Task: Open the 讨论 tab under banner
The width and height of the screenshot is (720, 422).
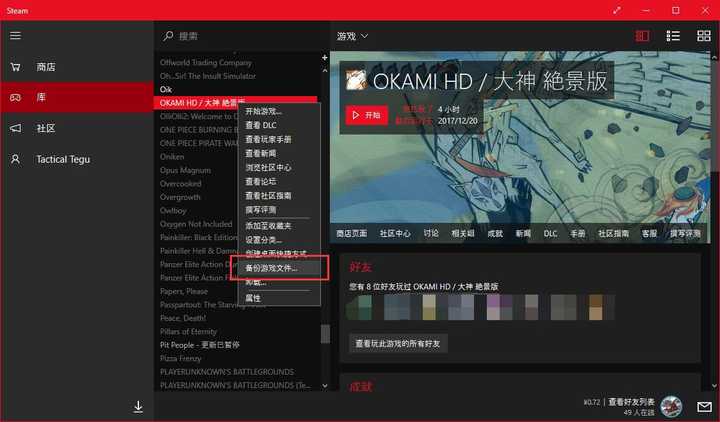Action: pyautogui.click(x=431, y=234)
